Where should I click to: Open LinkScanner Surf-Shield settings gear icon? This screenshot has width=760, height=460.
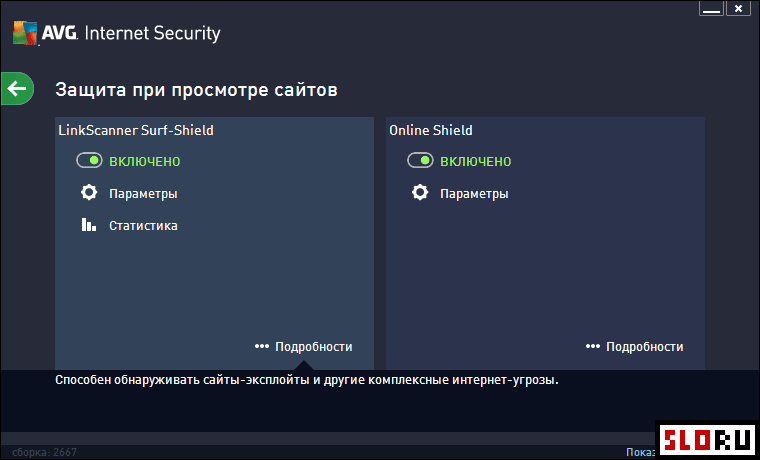tap(89, 193)
